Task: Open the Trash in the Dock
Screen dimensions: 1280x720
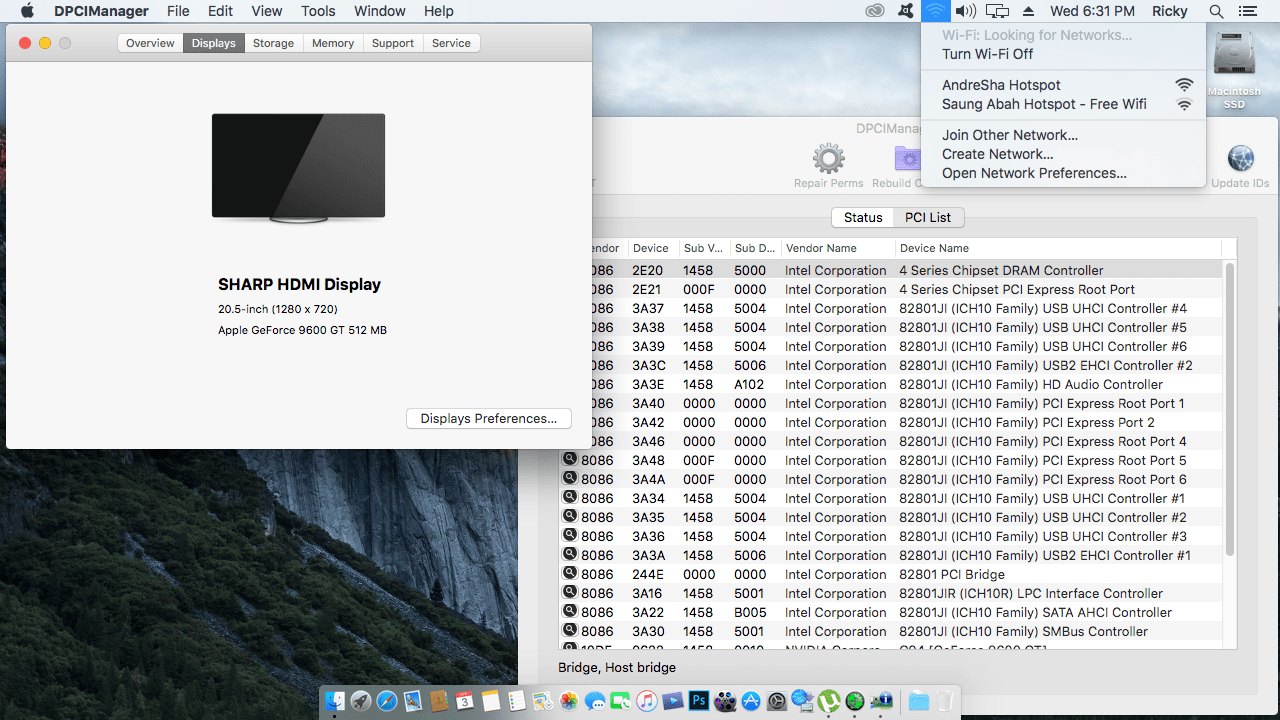Action: pyautogui.click(x=945, y=701)
